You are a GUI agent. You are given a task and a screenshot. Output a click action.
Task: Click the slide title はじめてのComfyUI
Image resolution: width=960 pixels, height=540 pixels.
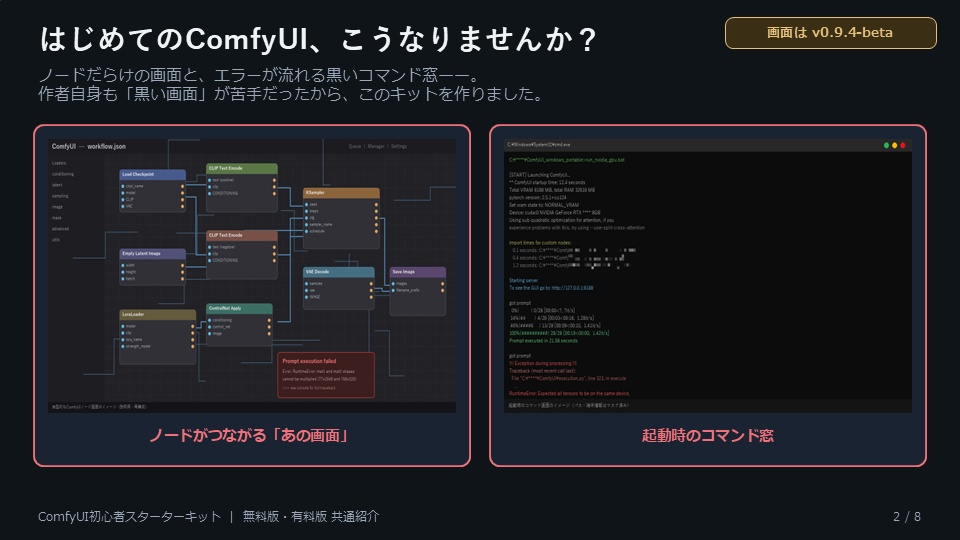click(x=174, y=39)
